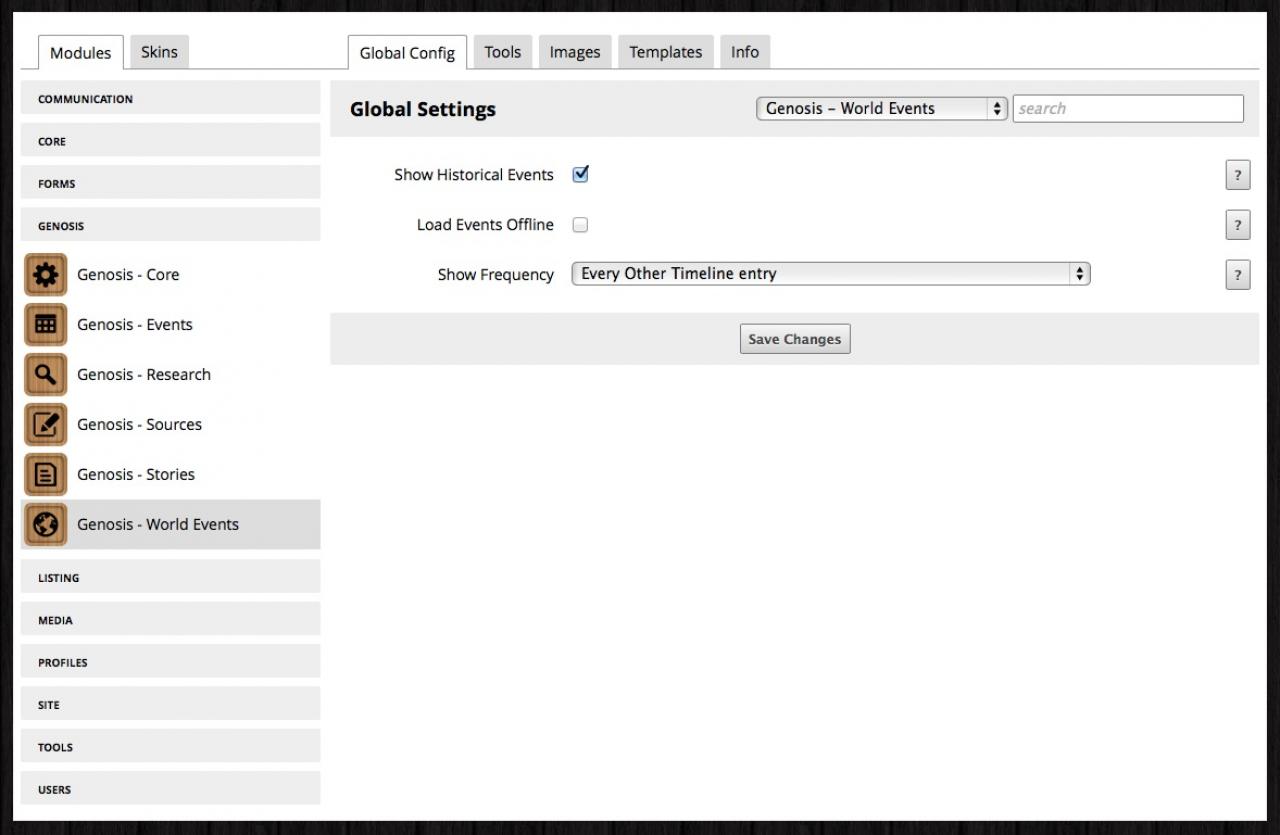Expand the Communication category
This screenshot has width=1280, height=835.
170,99
